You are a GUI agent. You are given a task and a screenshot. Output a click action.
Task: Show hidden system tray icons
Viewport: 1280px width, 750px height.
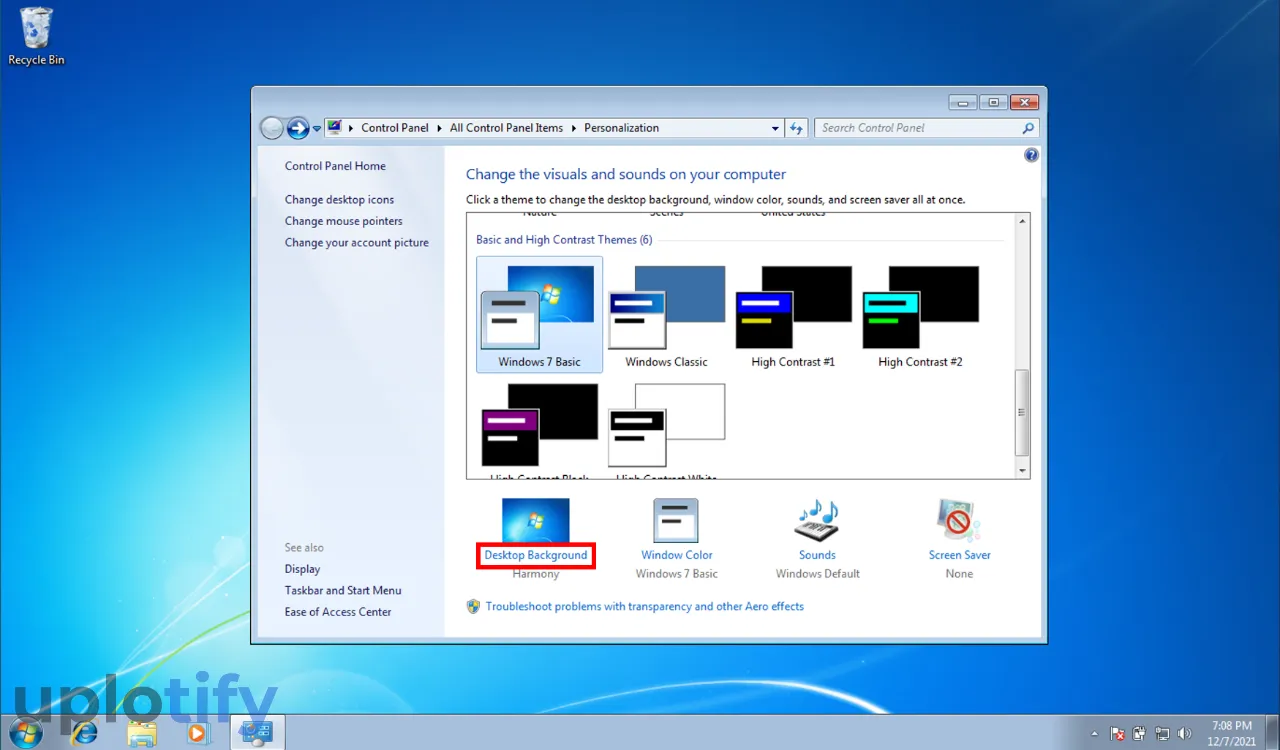pyautogui.click(x=1093, y=733)
